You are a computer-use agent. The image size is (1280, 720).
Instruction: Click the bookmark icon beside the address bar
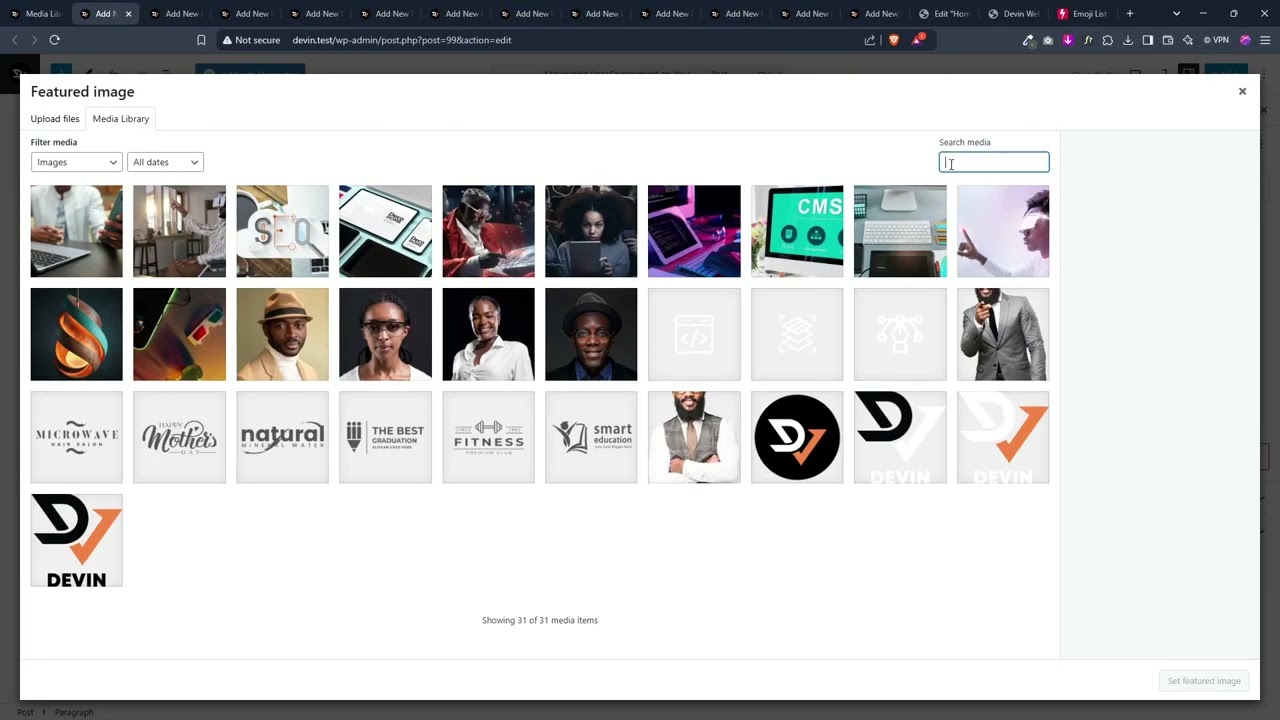(201, 40)
